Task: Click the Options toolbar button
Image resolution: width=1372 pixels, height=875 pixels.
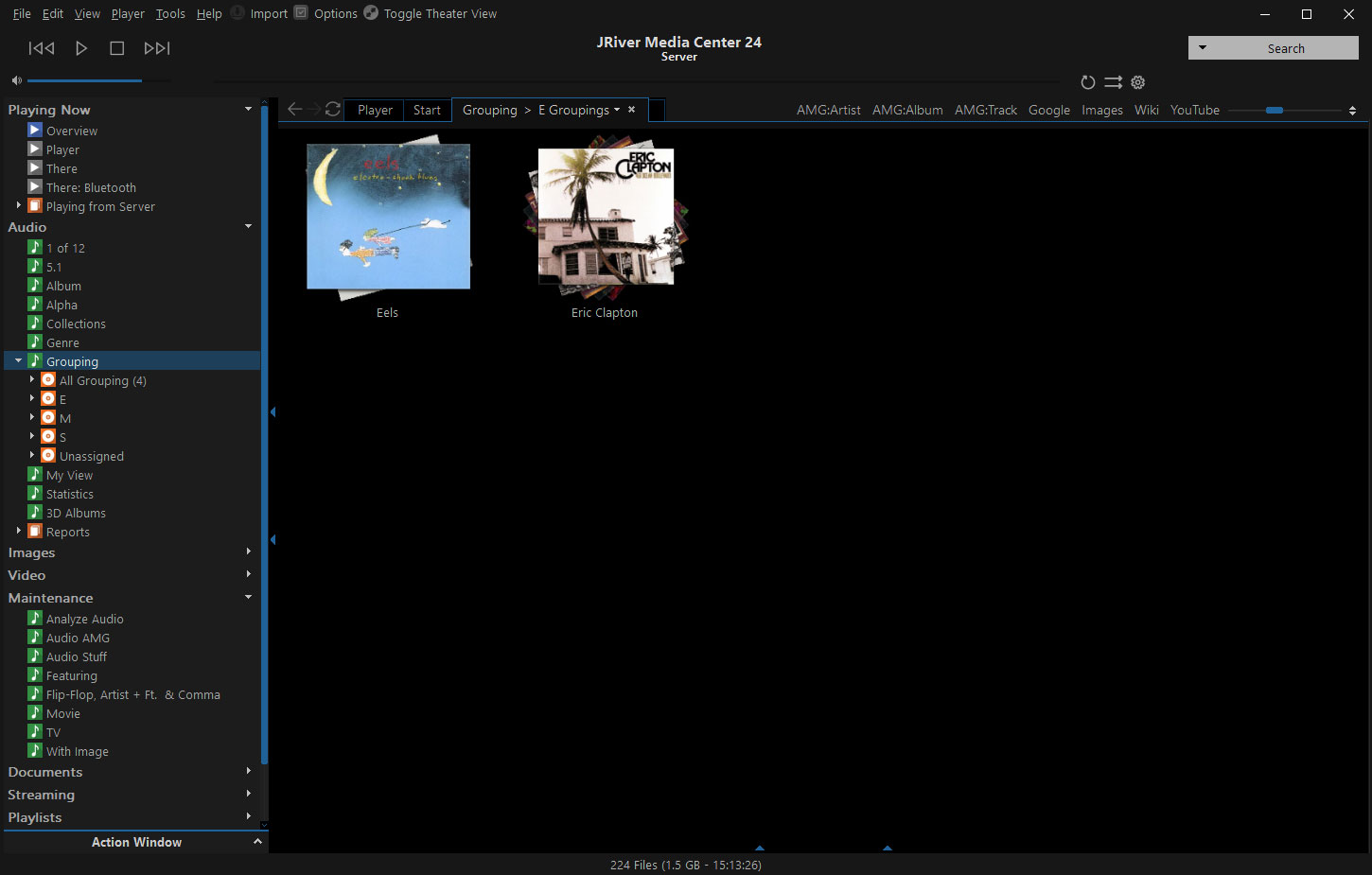Action: 325,13
